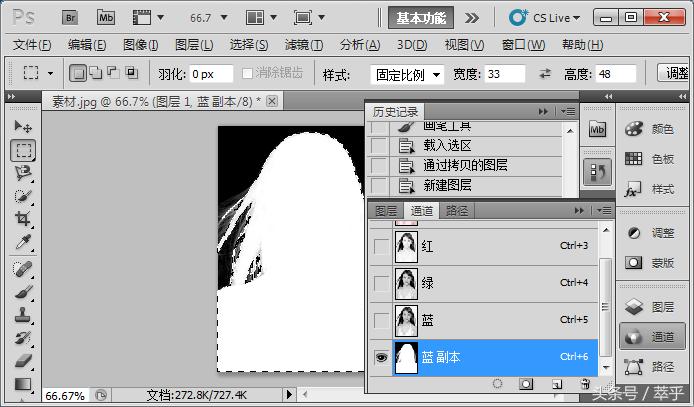The image size is (694, 407).
Task: Select the Eraser tool
Action: 23,361
